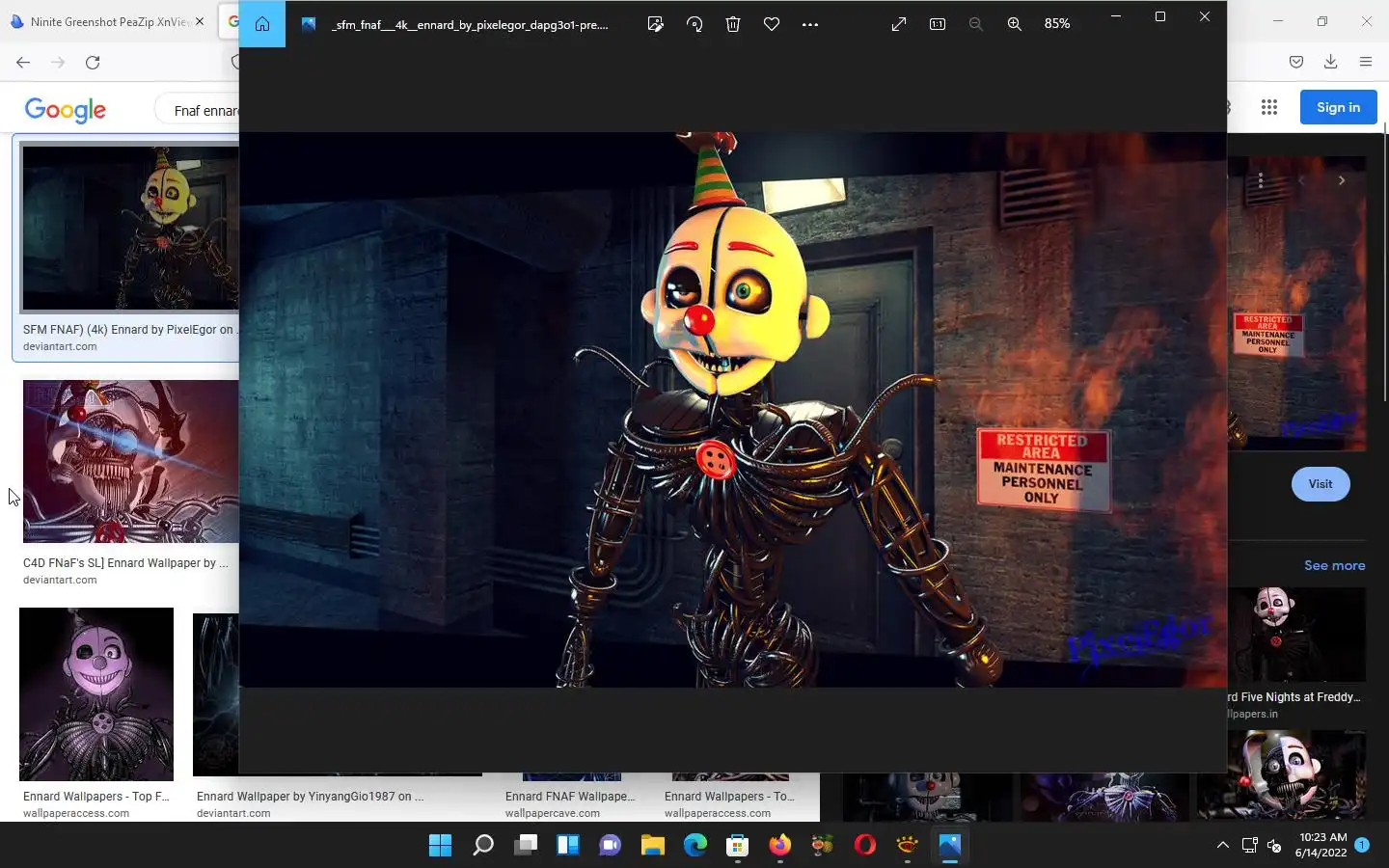Open Microsoft Store from the taskbar
The width and height of the screenshot is (1389, 868).
pyautogui.click(x=738, y=846)
